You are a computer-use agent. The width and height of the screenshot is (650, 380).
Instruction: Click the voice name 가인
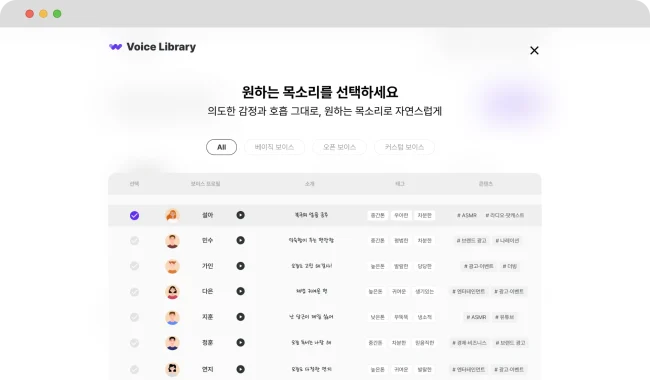tap(207, 266)
